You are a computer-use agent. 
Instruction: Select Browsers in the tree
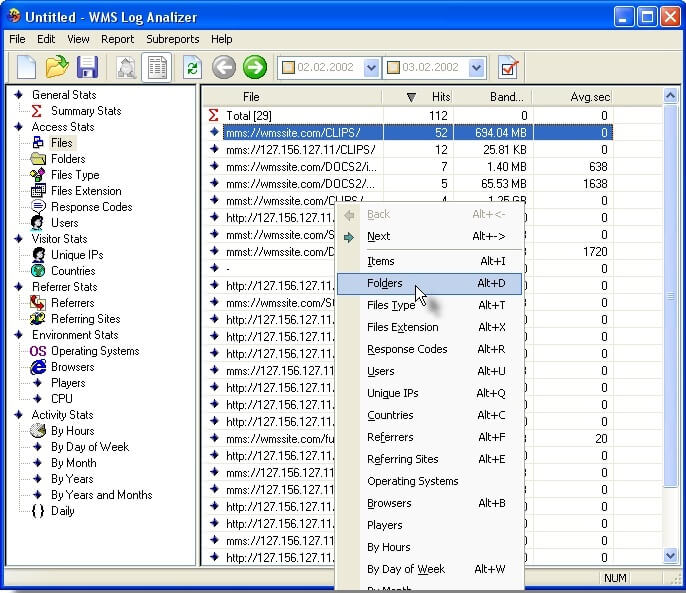coord(73,367)
